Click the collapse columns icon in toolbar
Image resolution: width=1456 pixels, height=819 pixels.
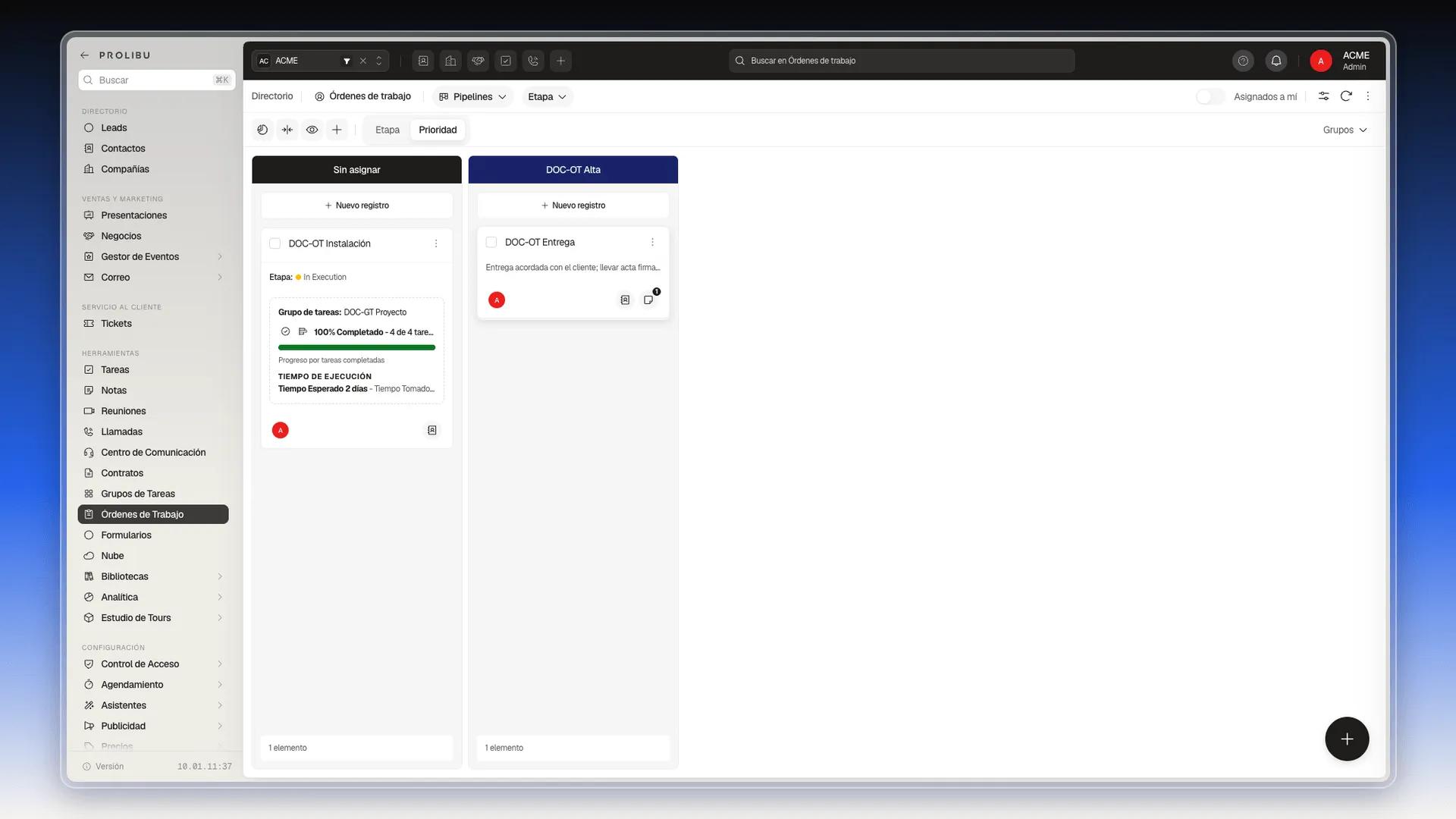point(287,130)
